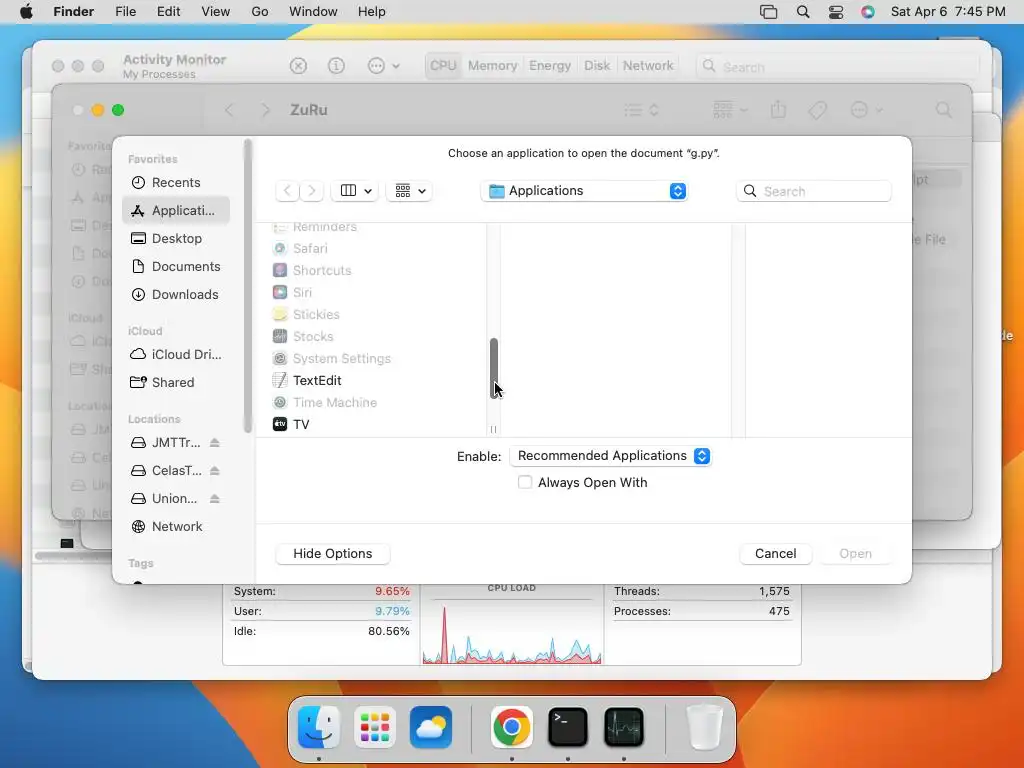Open the Shared folder in the sidebar
Screen dimensions: 1024x768
(176, 382)
